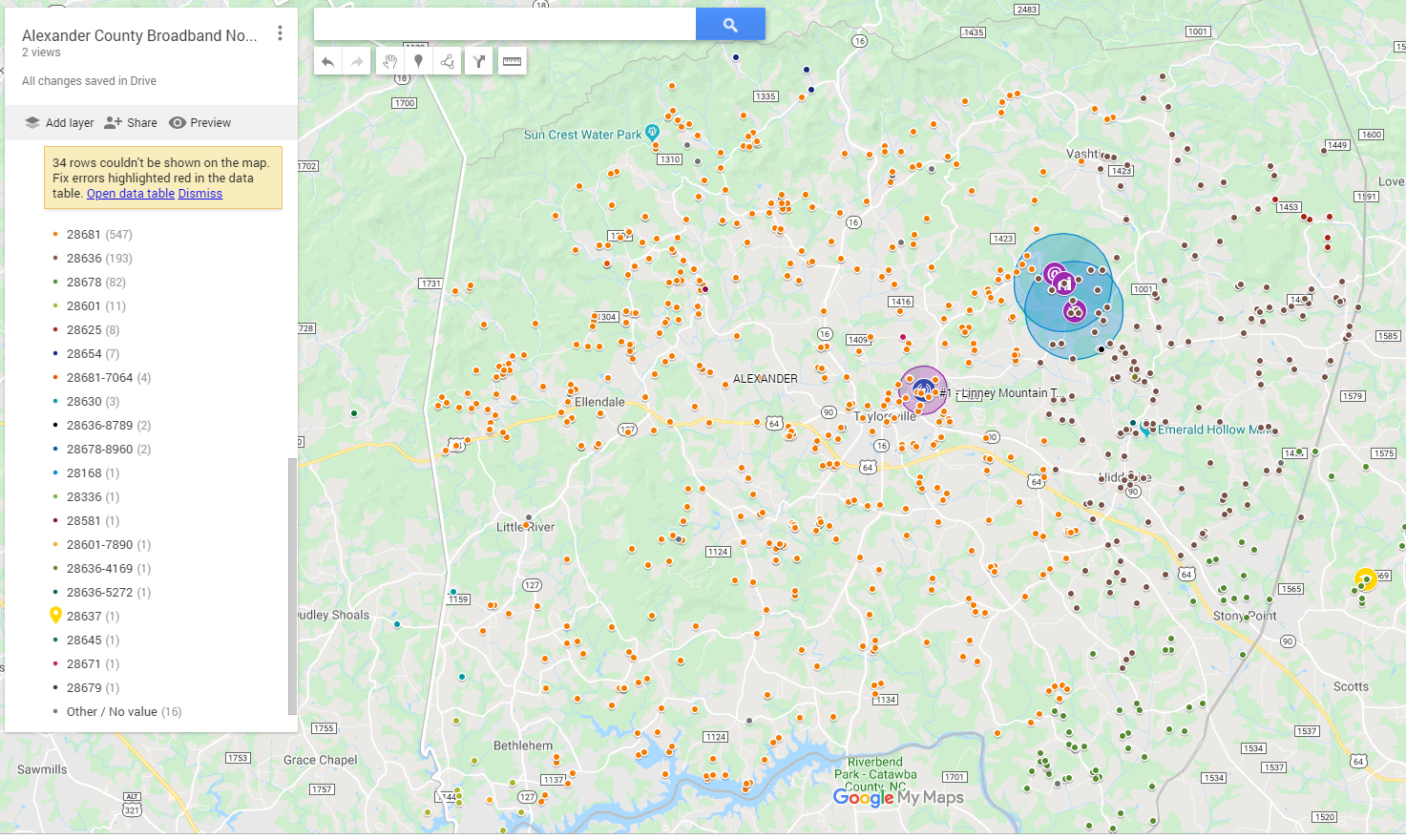Viewport: 1406px width, 840px height.
Task: Select the draw a line tool
Action: click(x=447, y=62)
